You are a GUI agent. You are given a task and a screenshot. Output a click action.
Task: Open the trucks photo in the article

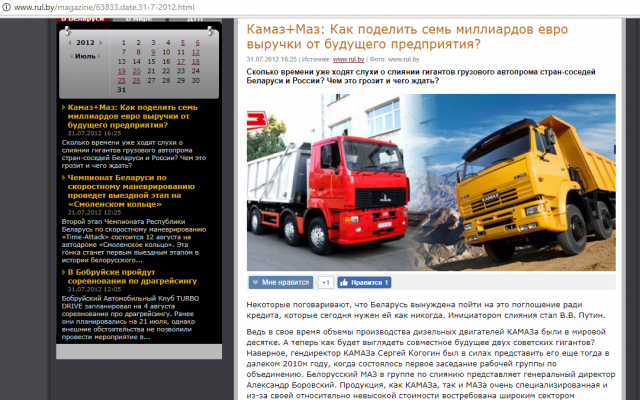click(x=431, y=182)
